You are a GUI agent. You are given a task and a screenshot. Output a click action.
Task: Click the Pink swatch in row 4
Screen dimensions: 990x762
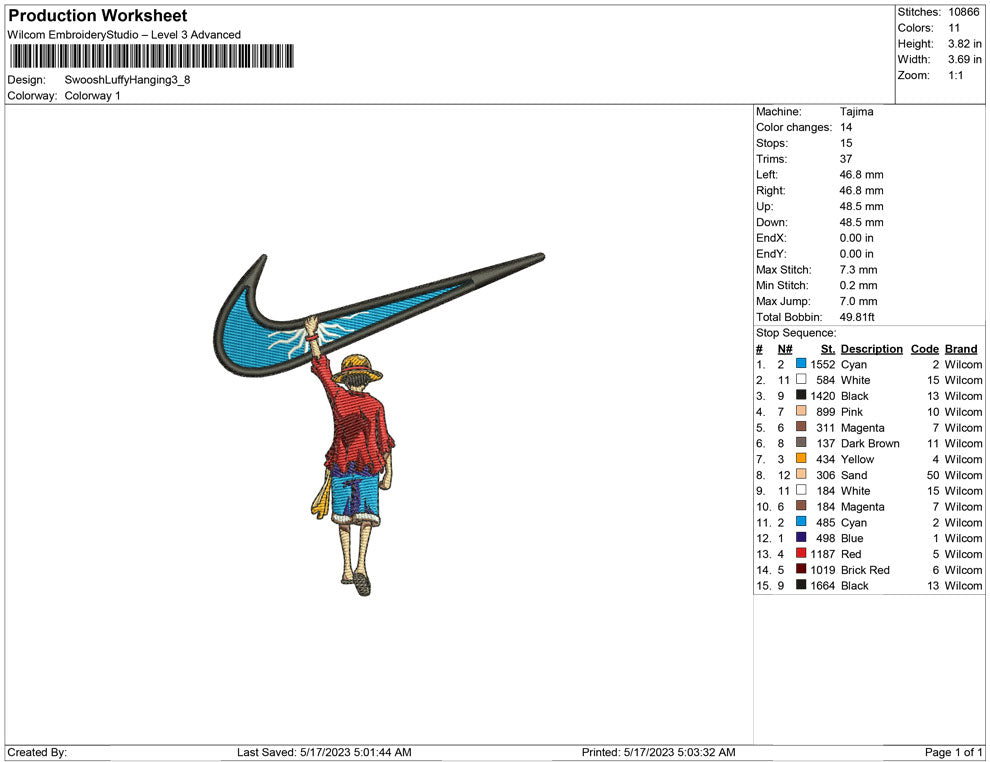(x=801, y=412)
